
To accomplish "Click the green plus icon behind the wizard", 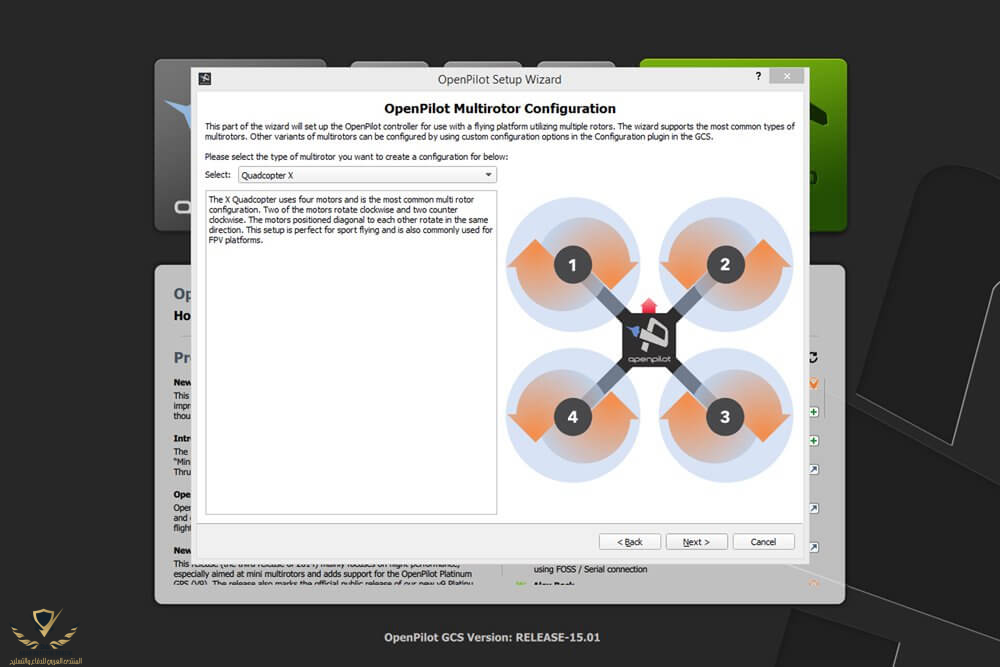I will pyautogui.click(x=814, y=412).
